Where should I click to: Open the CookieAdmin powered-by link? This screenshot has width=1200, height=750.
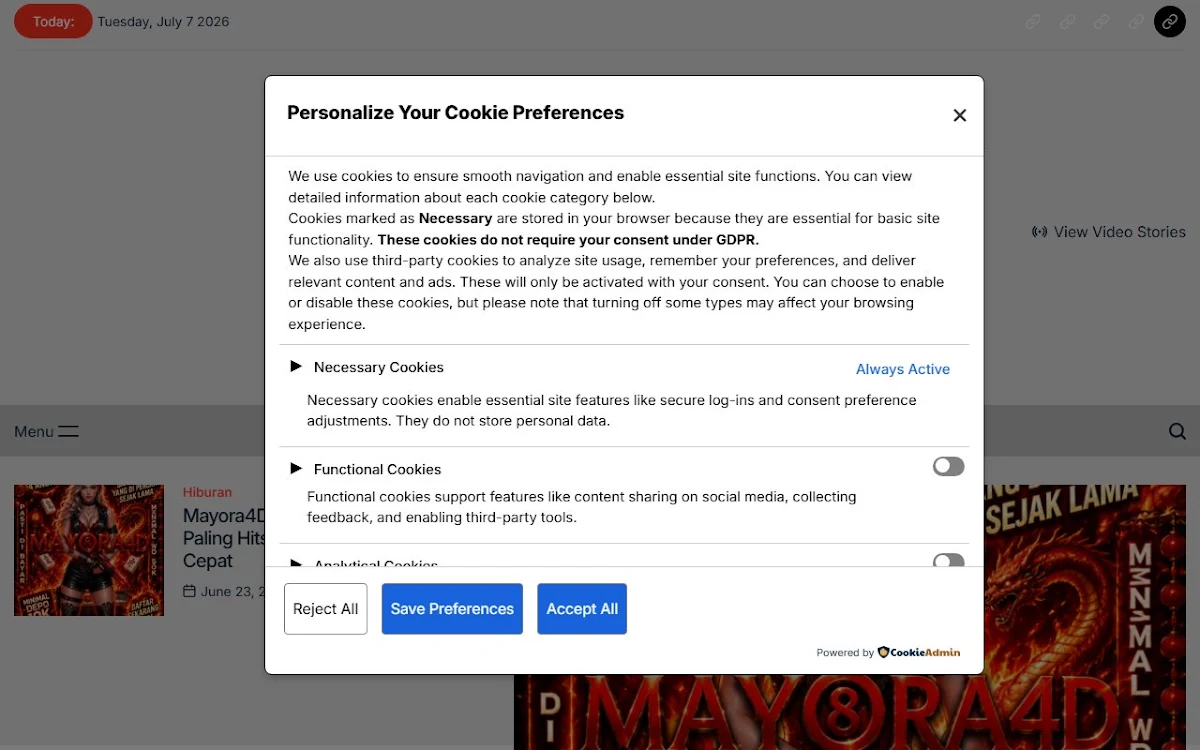[x=919, y=652]
